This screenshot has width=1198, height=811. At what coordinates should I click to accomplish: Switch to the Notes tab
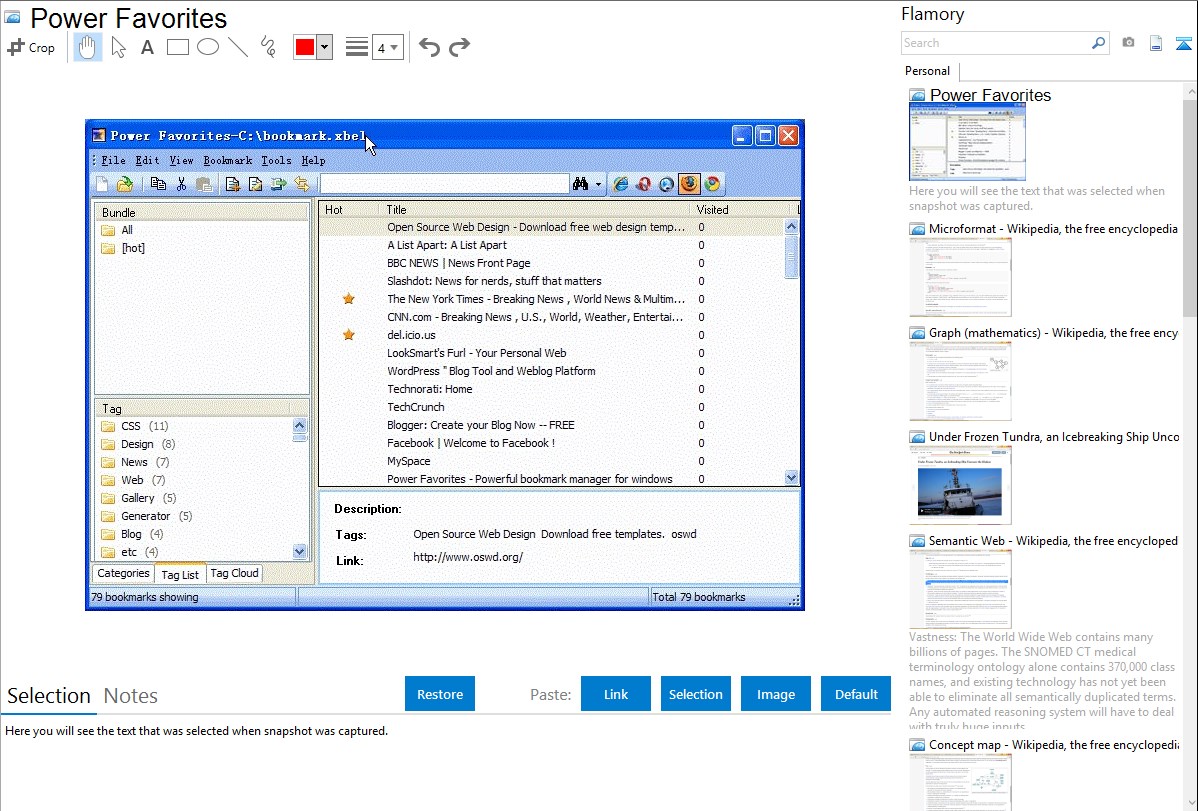tap(131, 696)
